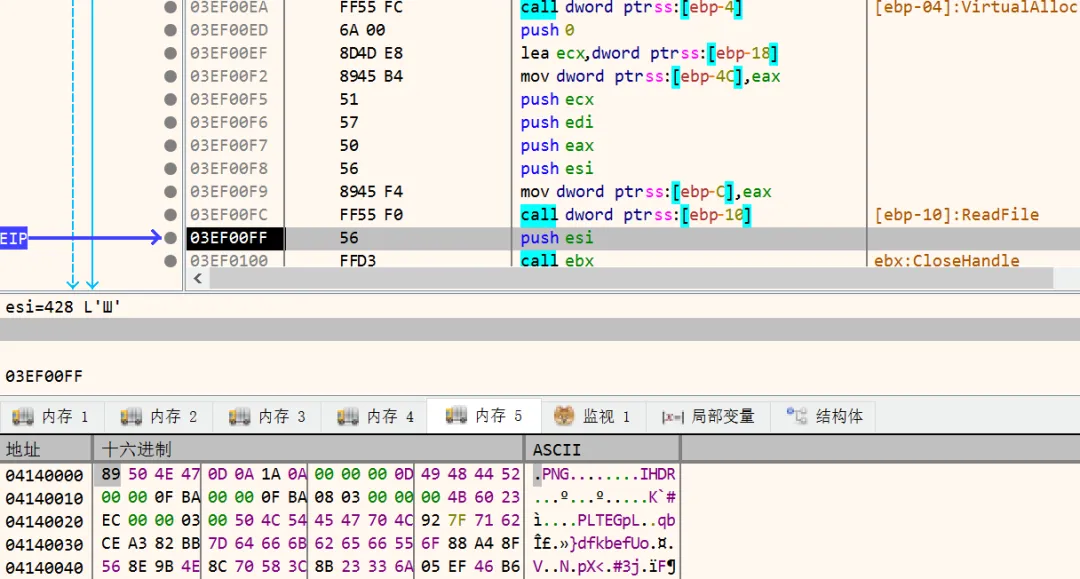Select the call [ebp-10] instruction

pos(636,215)
